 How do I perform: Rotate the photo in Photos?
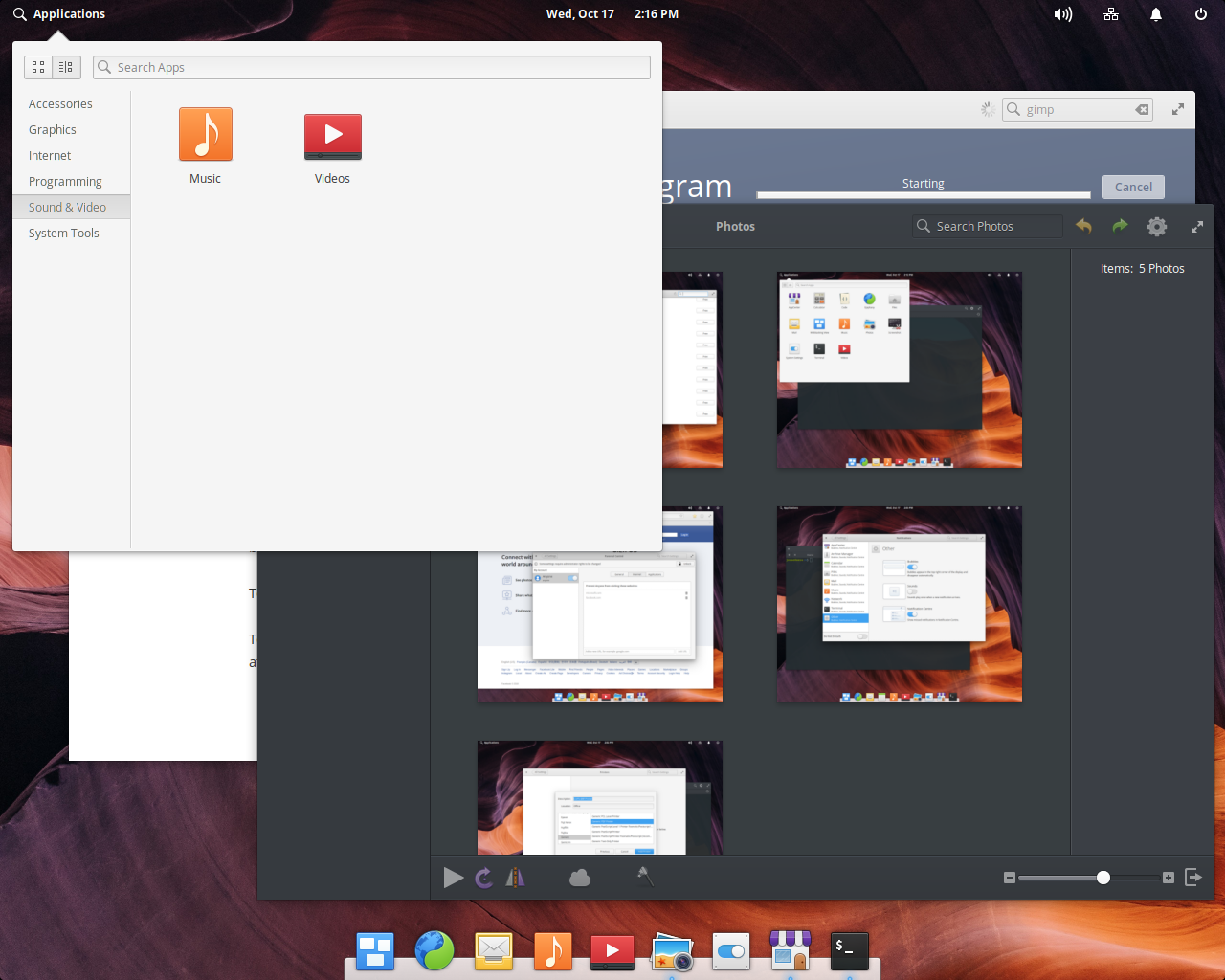click(x=484, y=878)
